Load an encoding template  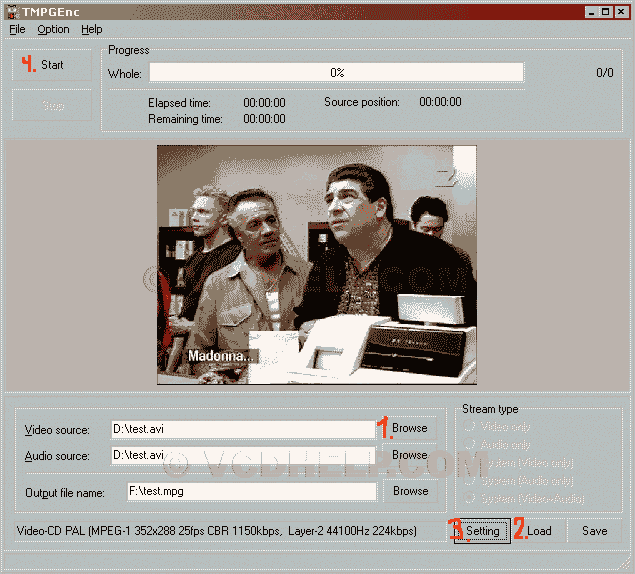click(539, 531)
